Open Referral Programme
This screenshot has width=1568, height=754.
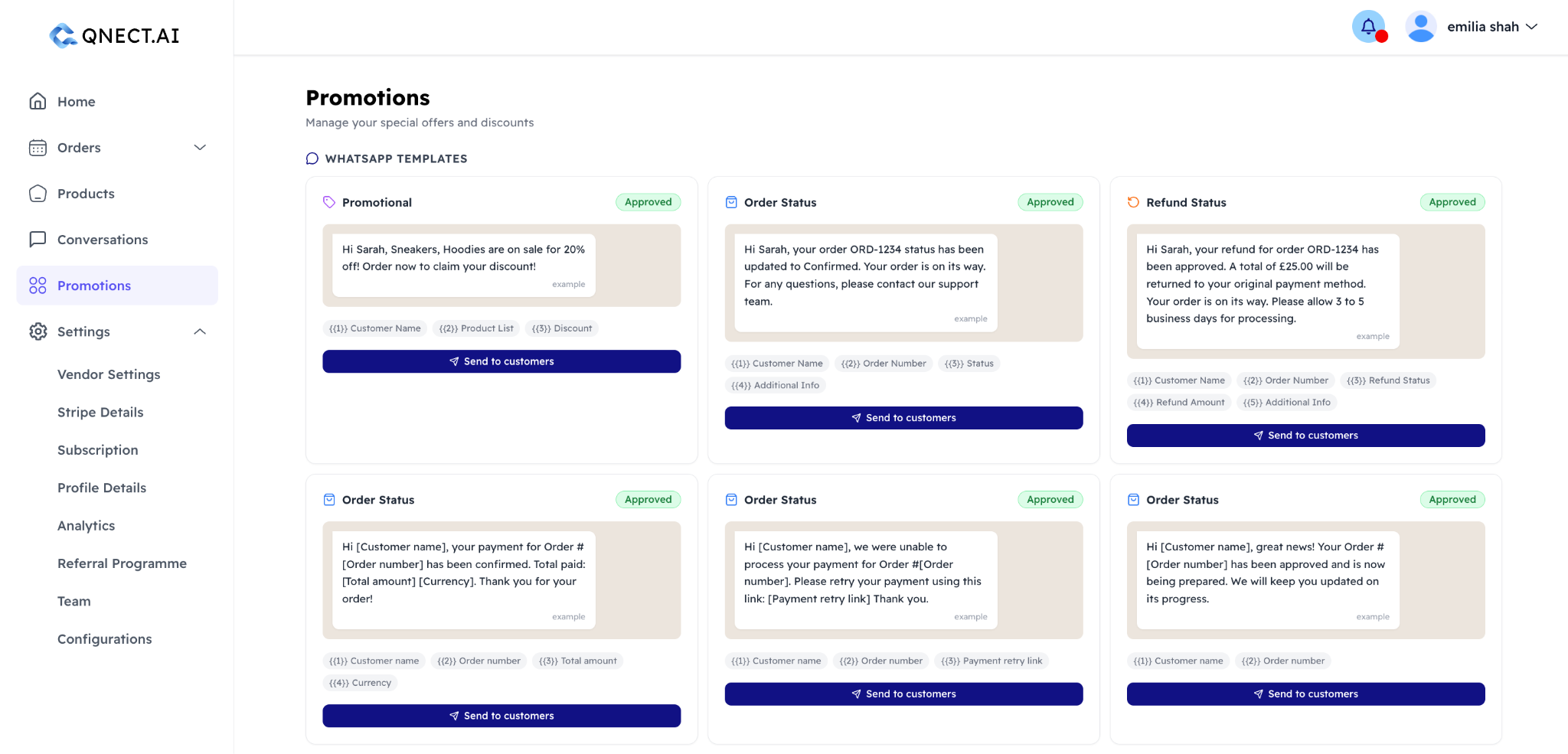(122, 563)
